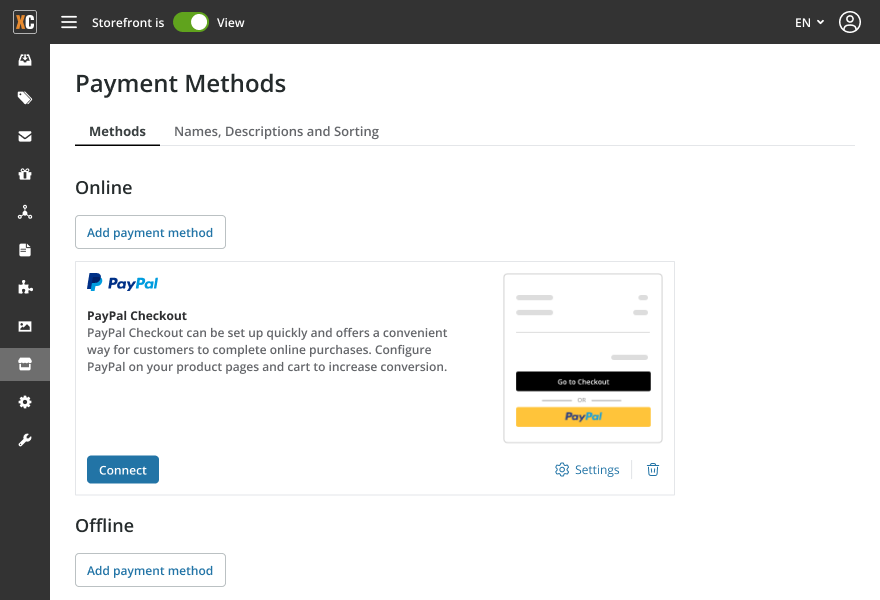Click the XC logo in the top corner

point(25,22)
